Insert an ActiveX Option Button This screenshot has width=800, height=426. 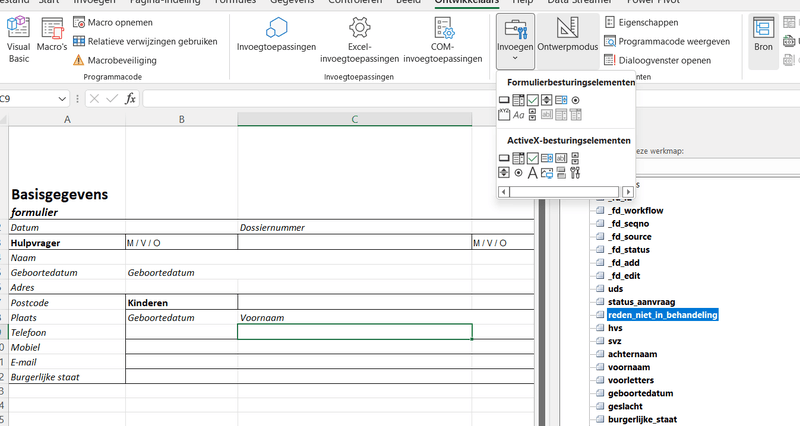[518, 173]
